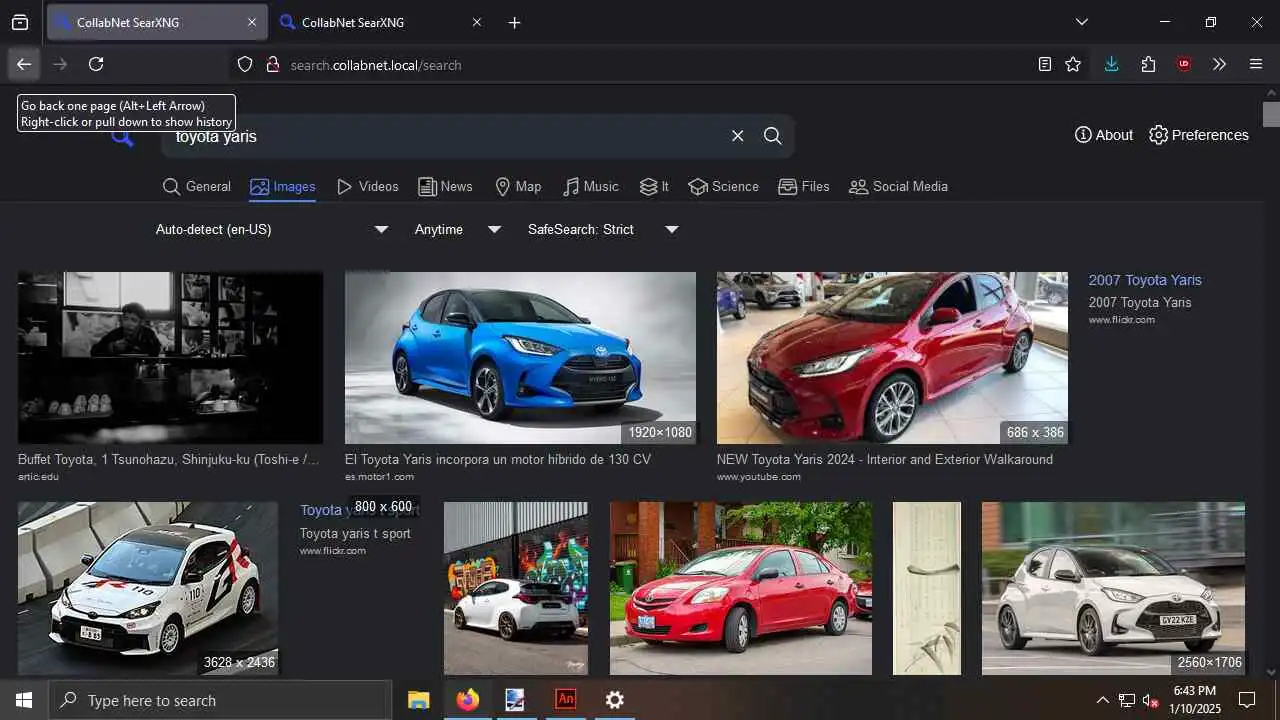1280x720 pixels.
Task: Open the extensions puzzle icon
Action: (x=1148, y=64)
